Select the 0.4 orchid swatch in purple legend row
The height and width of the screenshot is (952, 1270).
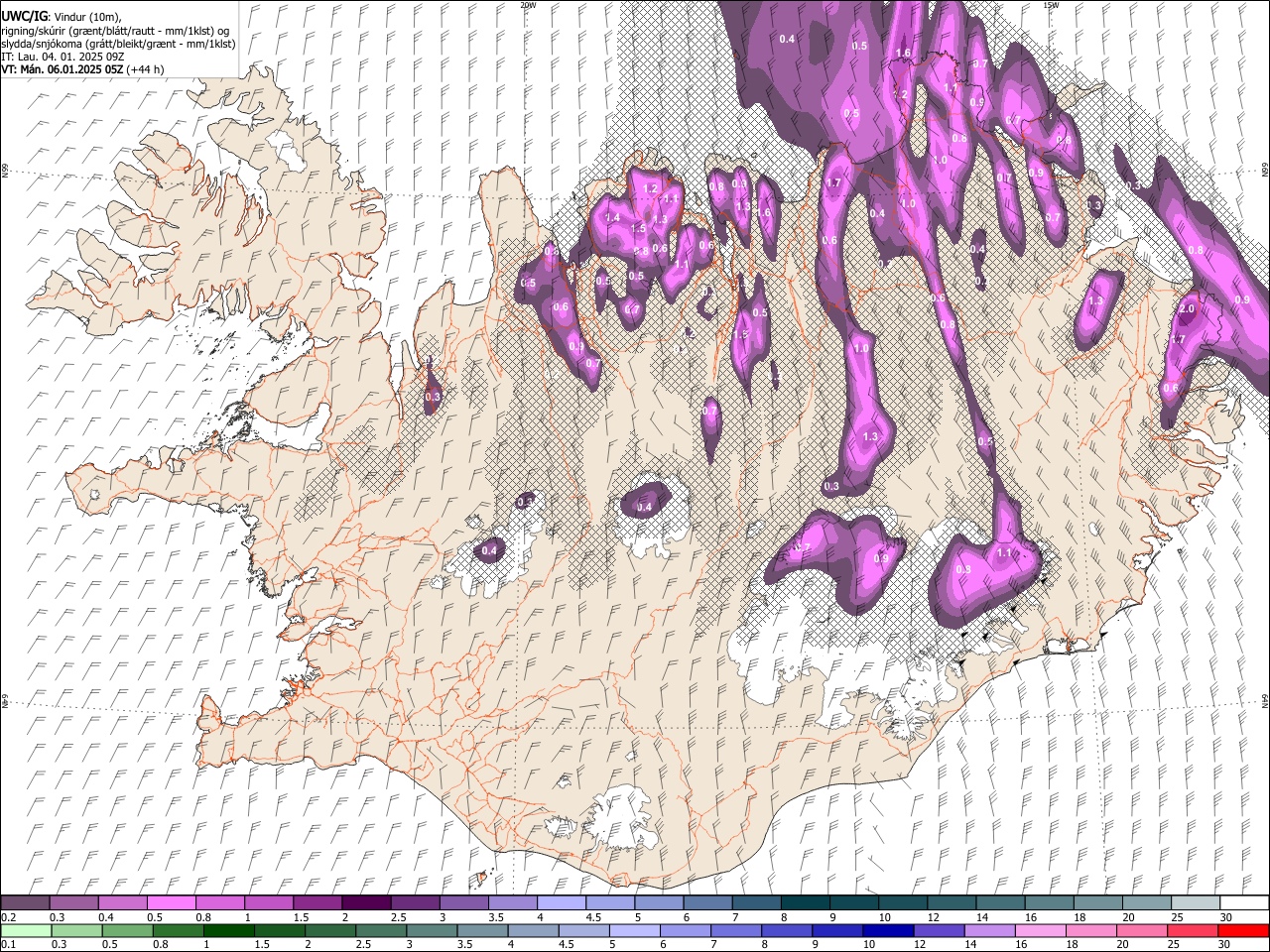pos(122,902)
